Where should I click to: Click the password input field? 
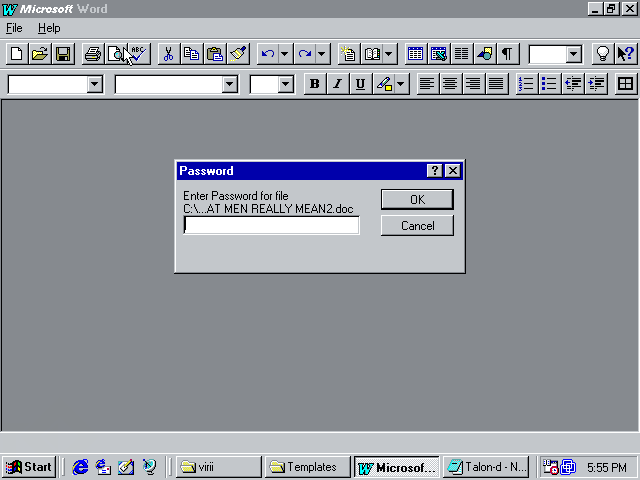(x=271, y=225)
